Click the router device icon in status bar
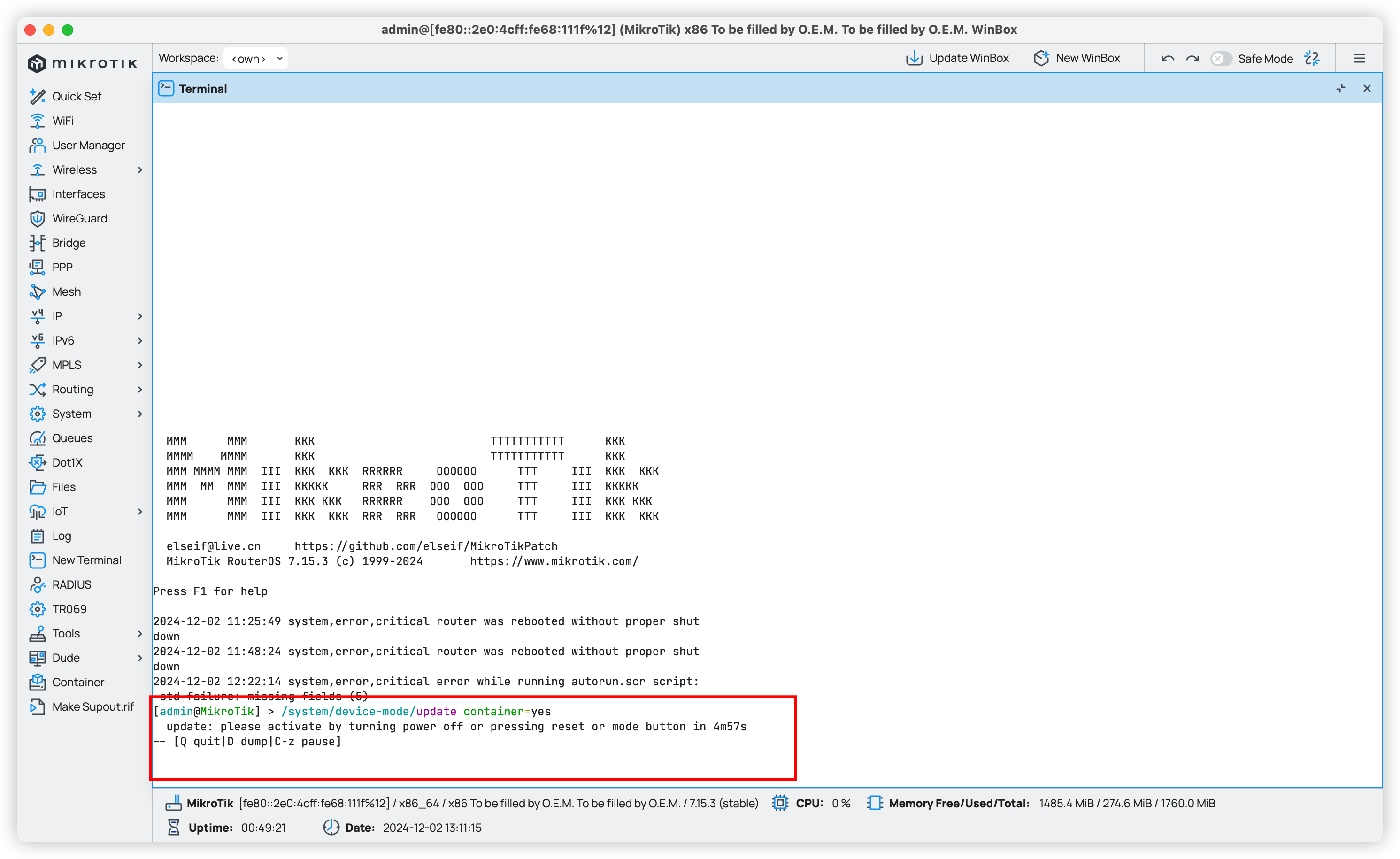Image resolution: width=1400 pixels, height=859 pixels. point(173,803)
